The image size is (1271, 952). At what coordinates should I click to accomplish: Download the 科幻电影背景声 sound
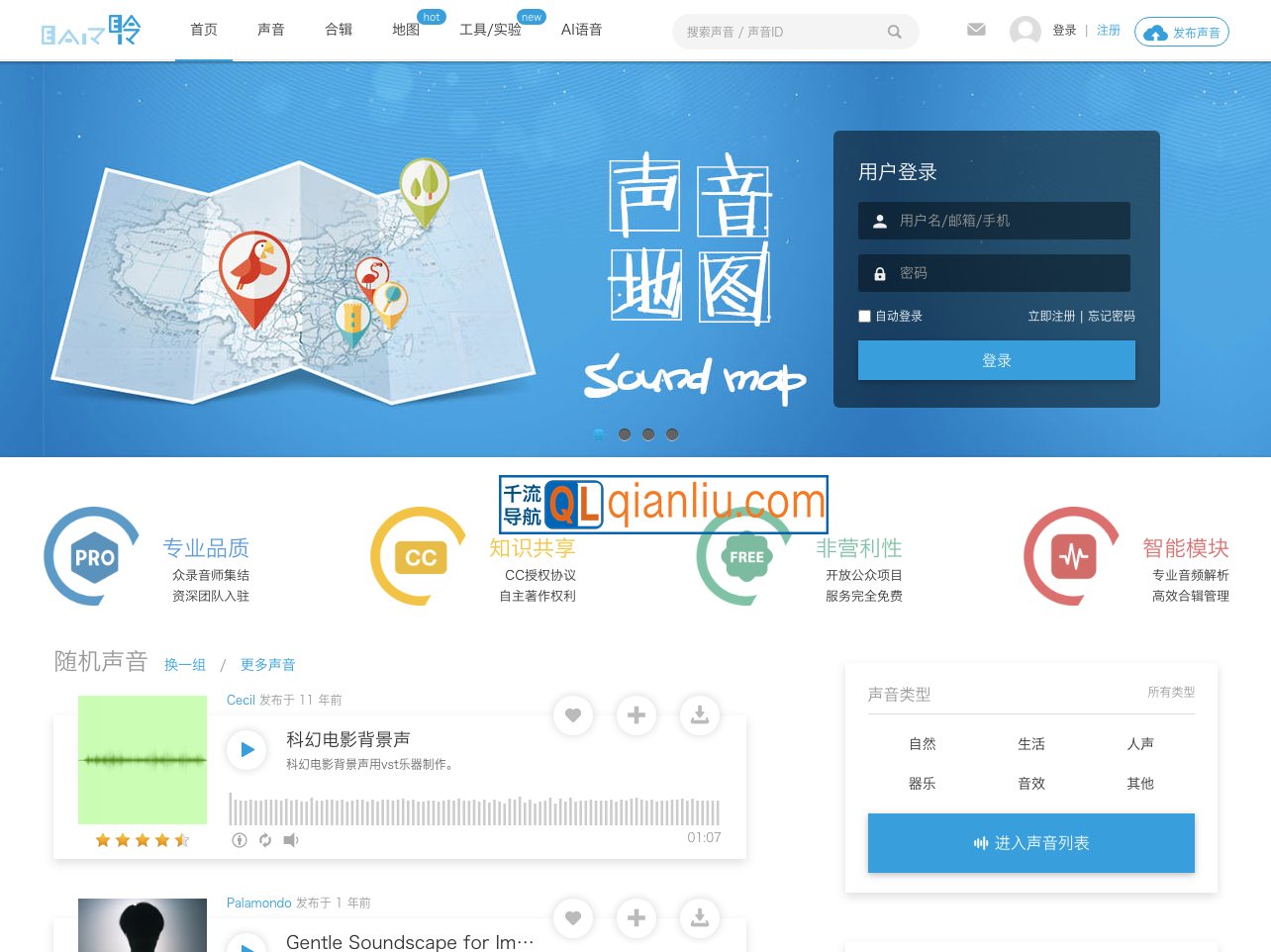coord(700,715)
